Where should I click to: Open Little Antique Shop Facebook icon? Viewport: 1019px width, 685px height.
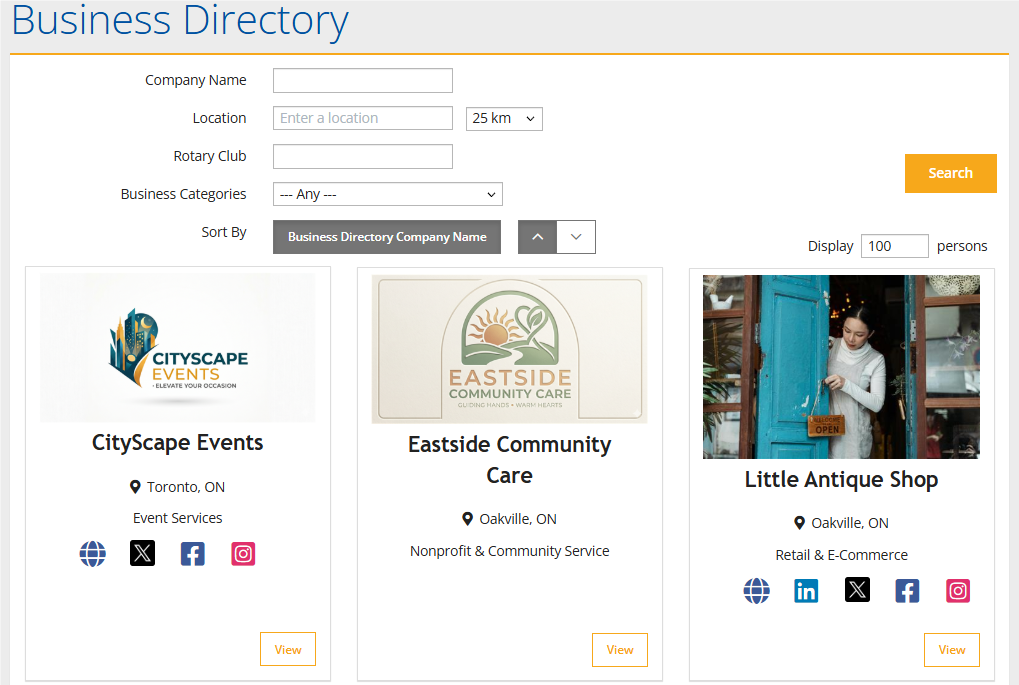(907, 591)
